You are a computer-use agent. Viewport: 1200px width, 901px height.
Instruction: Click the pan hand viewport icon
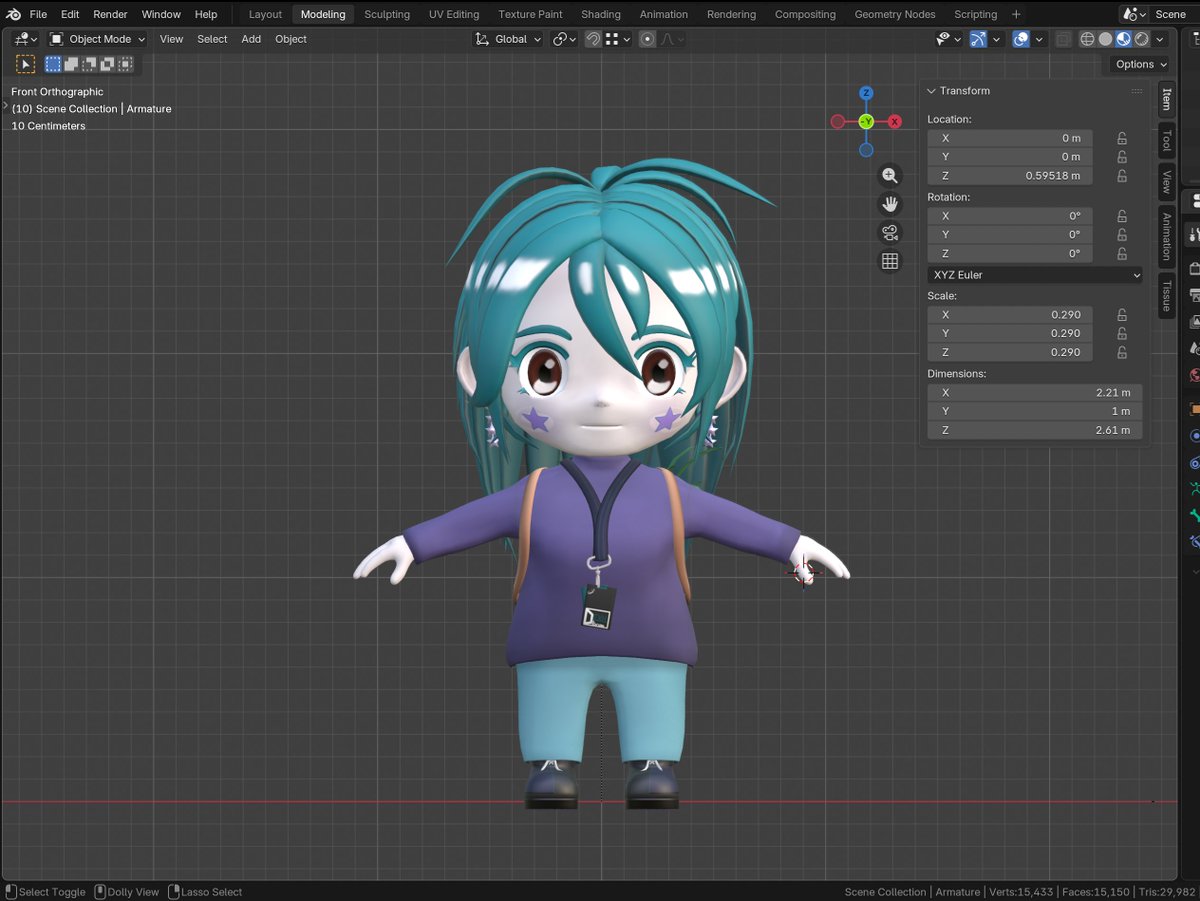(889, 204)
